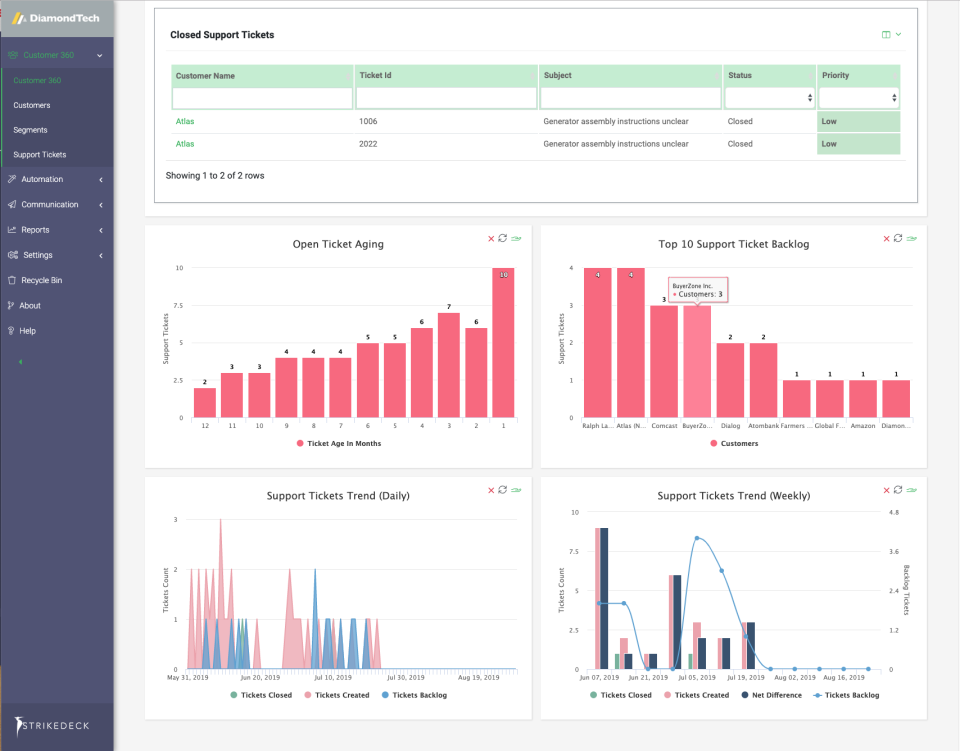Refresh the Open Ticket Aging chart
The width and height of the screenshot is (960, 751).
coord(503,238)
